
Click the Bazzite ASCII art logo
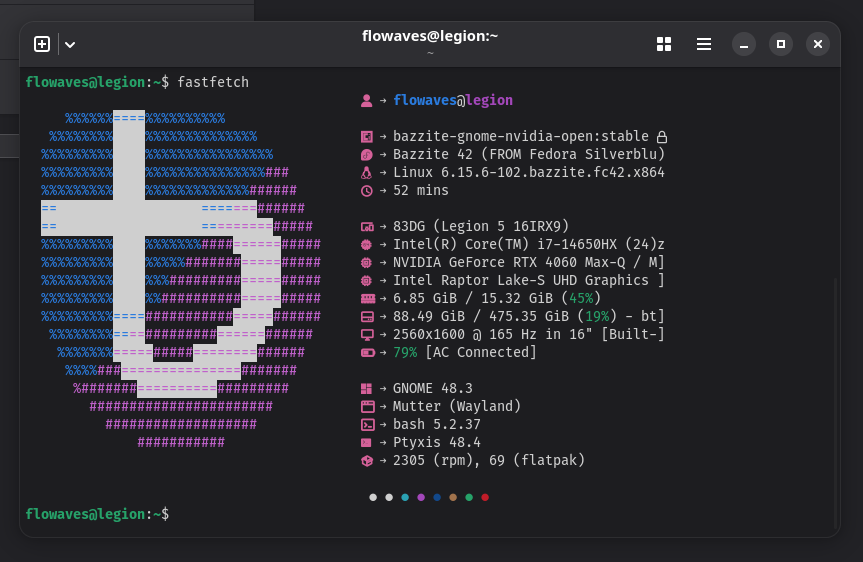181,280
